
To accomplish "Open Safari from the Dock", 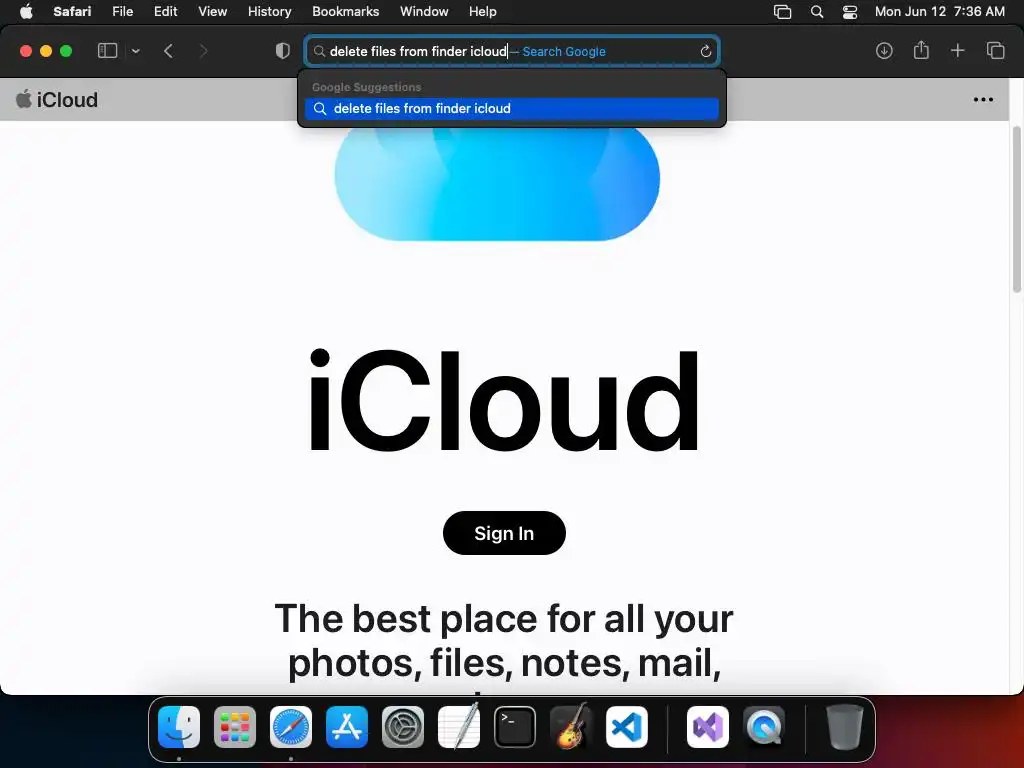I will 291,727.
